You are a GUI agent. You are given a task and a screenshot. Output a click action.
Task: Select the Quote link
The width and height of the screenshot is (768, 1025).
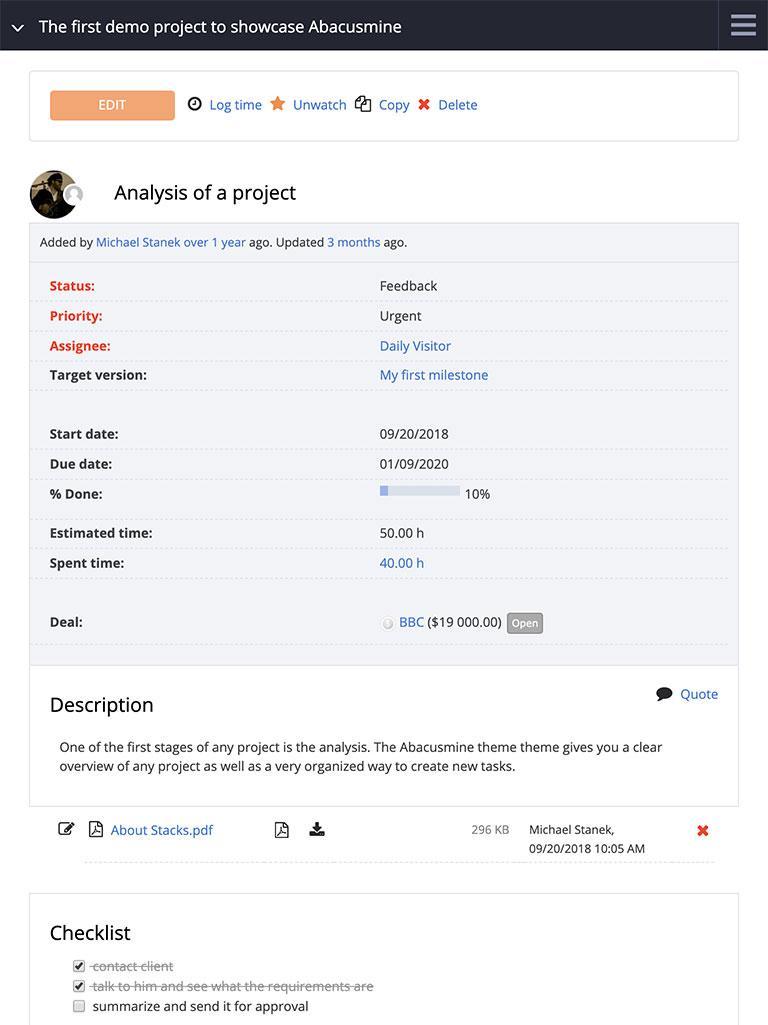pos(699,694)
